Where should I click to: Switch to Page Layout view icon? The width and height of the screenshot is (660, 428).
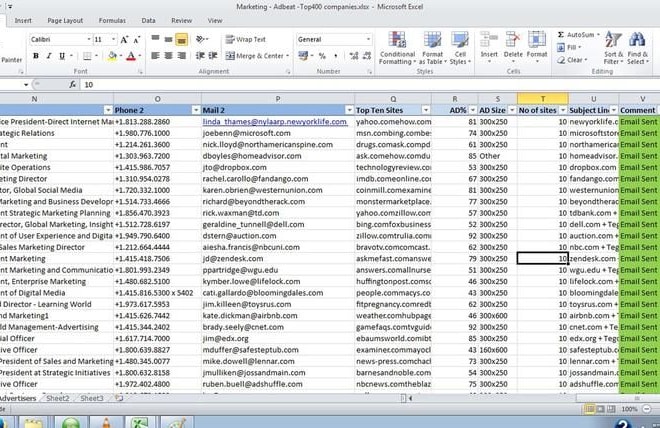[600, 409]
